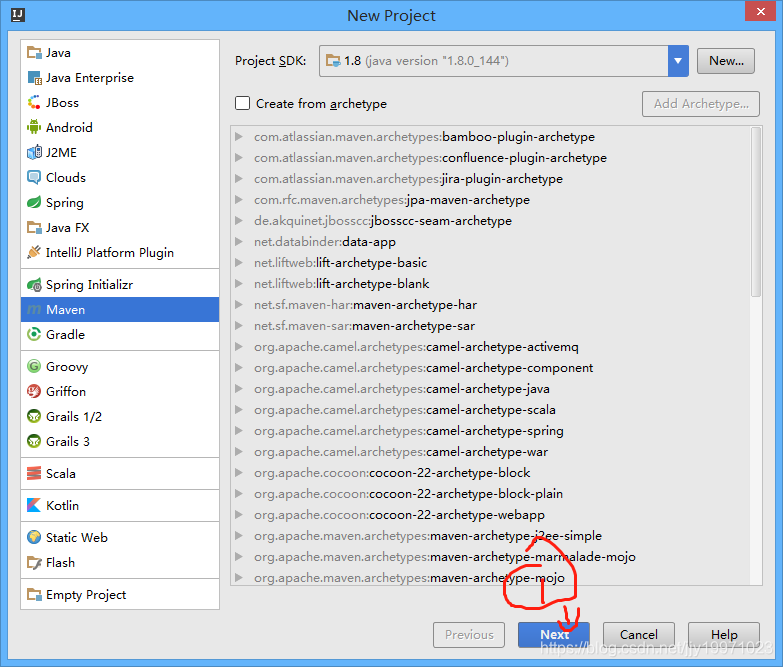Choose the Groovy G icon
The height and width of the screenshot is (667, 783).
click(34, 366)
